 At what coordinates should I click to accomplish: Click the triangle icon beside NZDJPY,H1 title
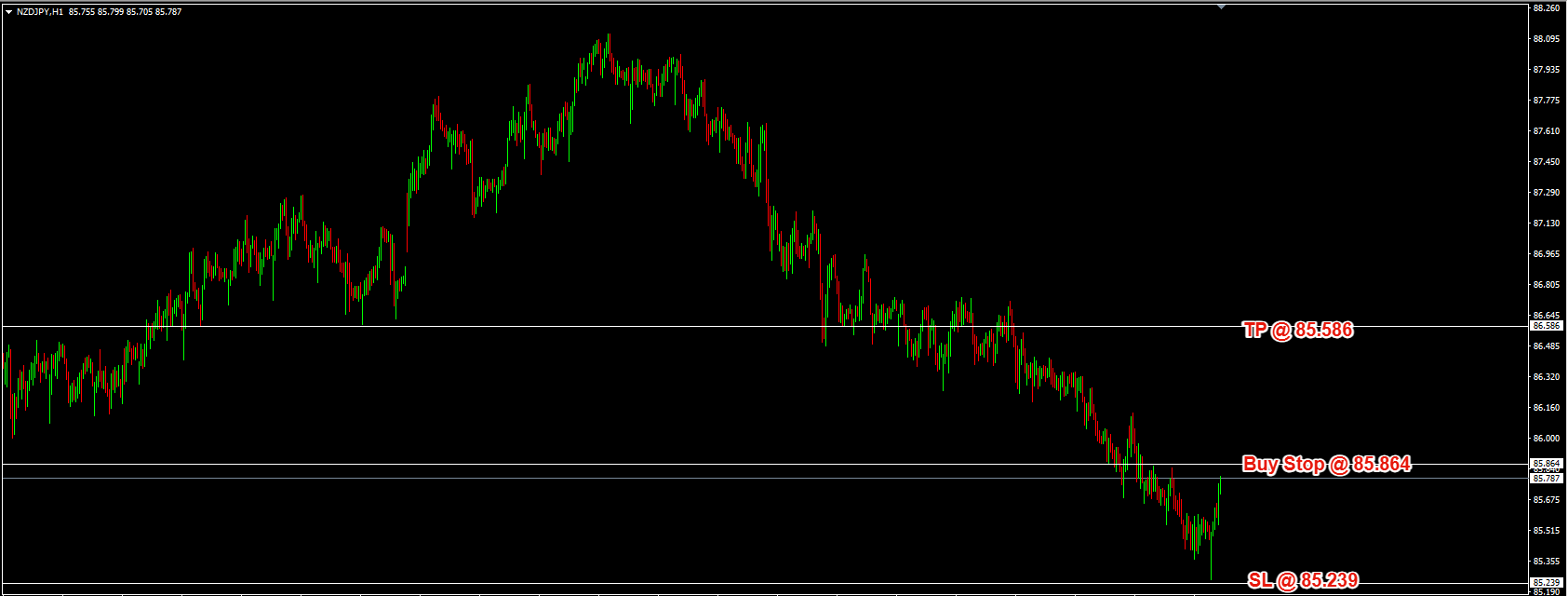8,12
